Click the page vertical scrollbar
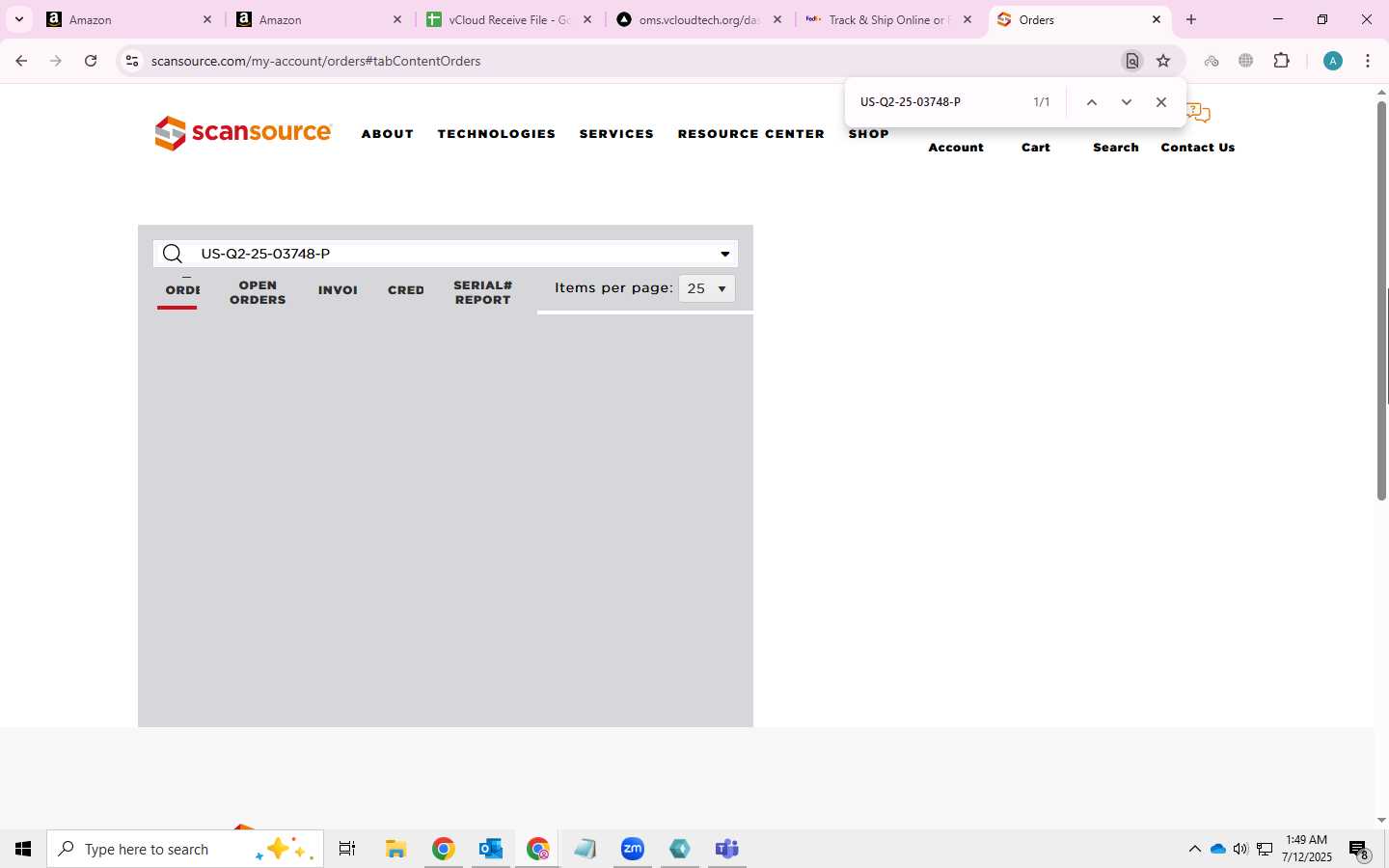 [1381, 299]
